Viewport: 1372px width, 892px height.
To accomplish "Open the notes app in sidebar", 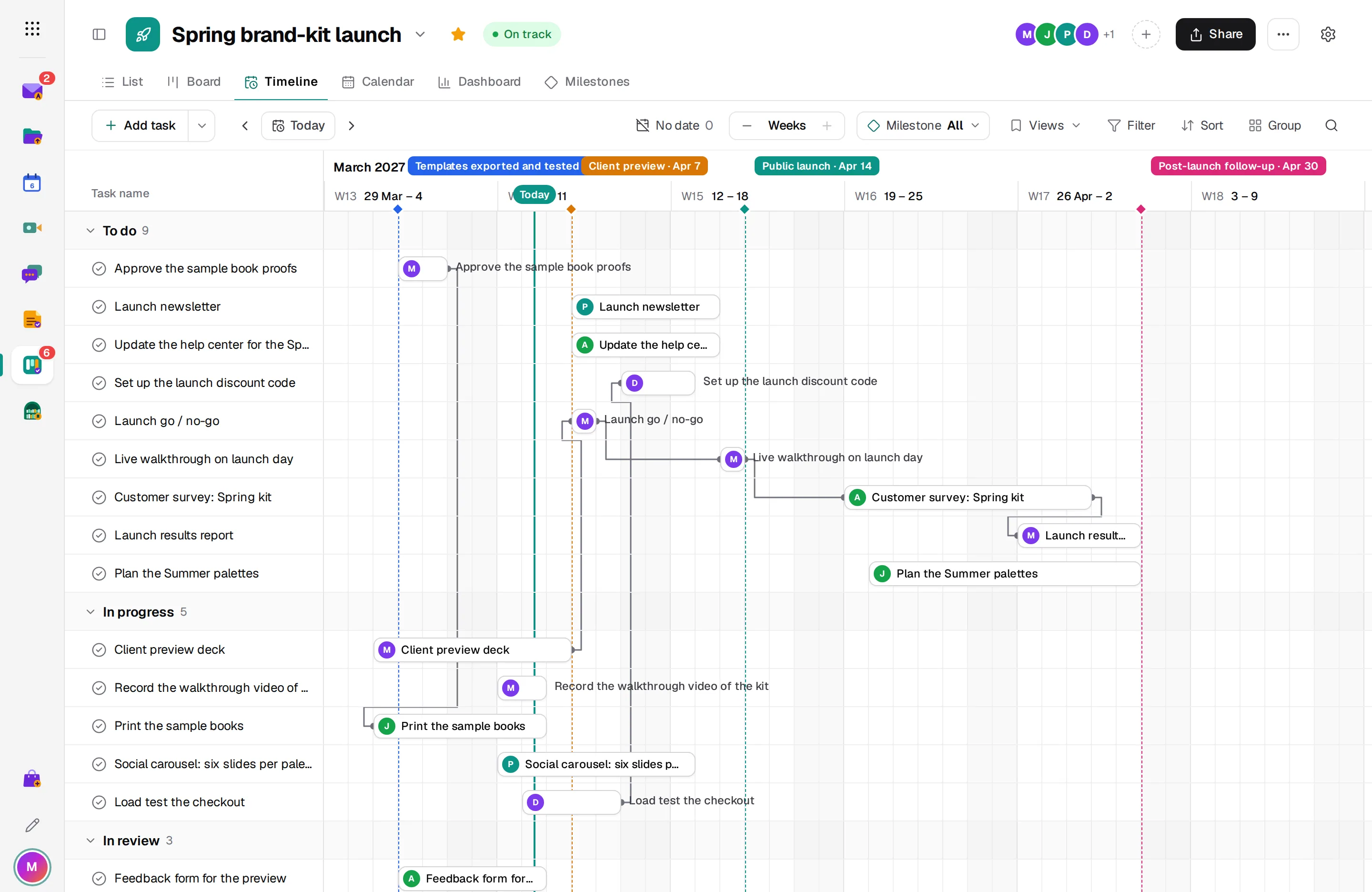I will point(32,319).
